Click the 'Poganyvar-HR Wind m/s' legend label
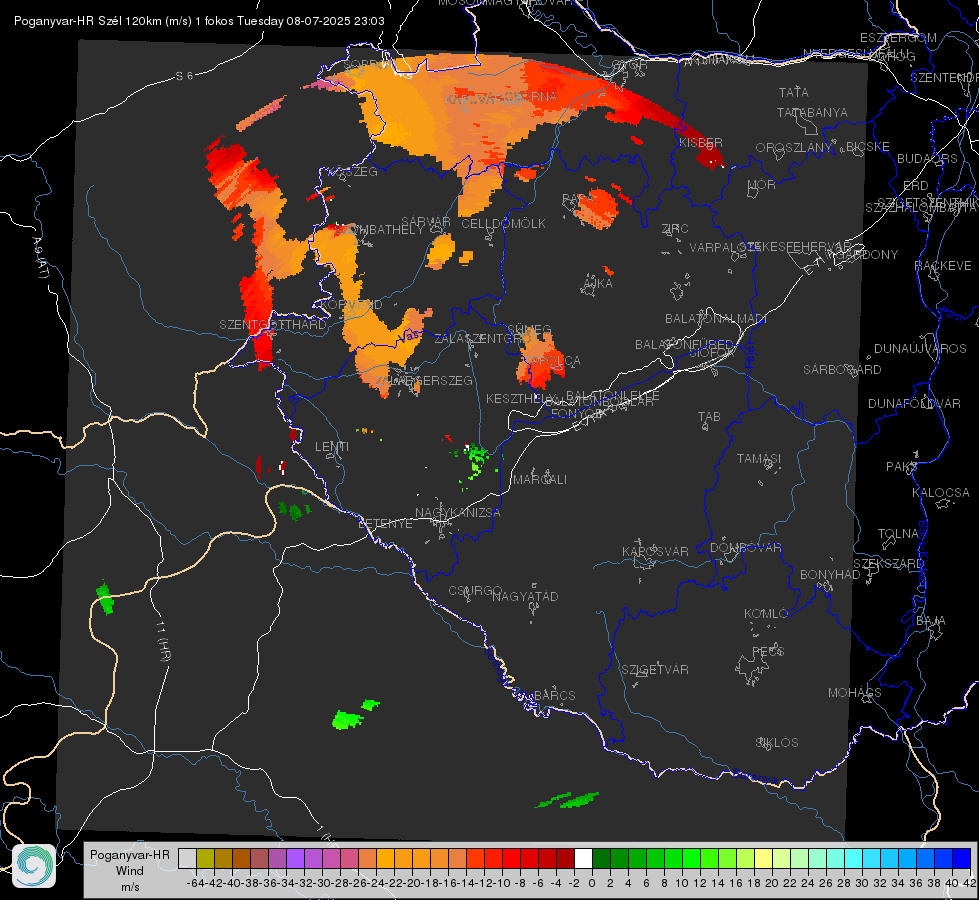This screenshot has width=979, height=900. pos(130,871)
